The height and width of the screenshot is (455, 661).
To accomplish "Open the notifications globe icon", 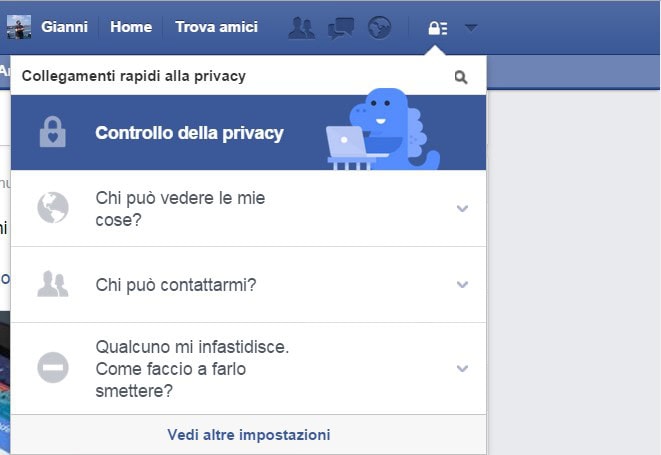I will click(379, 28).
